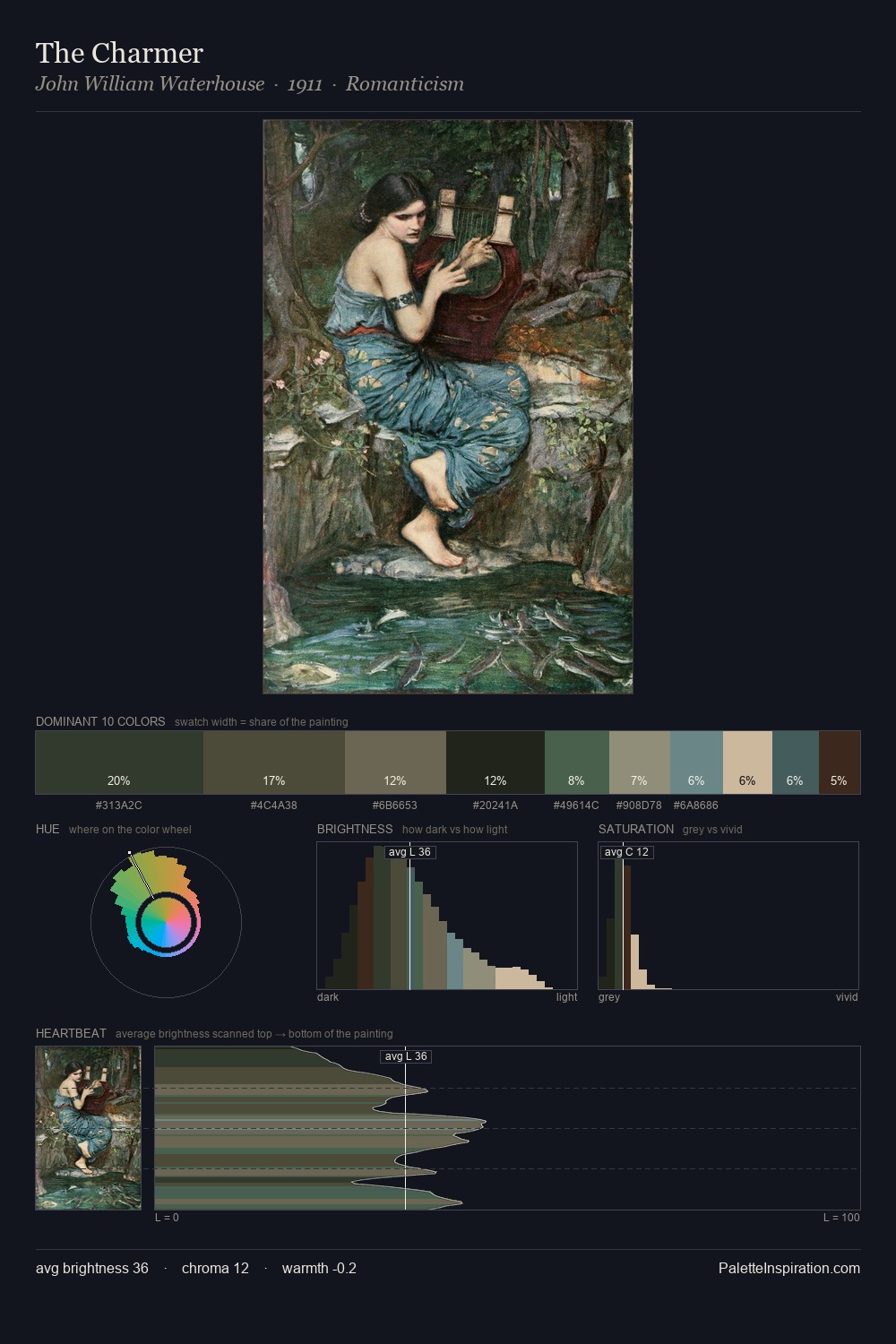
Task: Click the style label "Romanticism"
Action: (405, 84)
